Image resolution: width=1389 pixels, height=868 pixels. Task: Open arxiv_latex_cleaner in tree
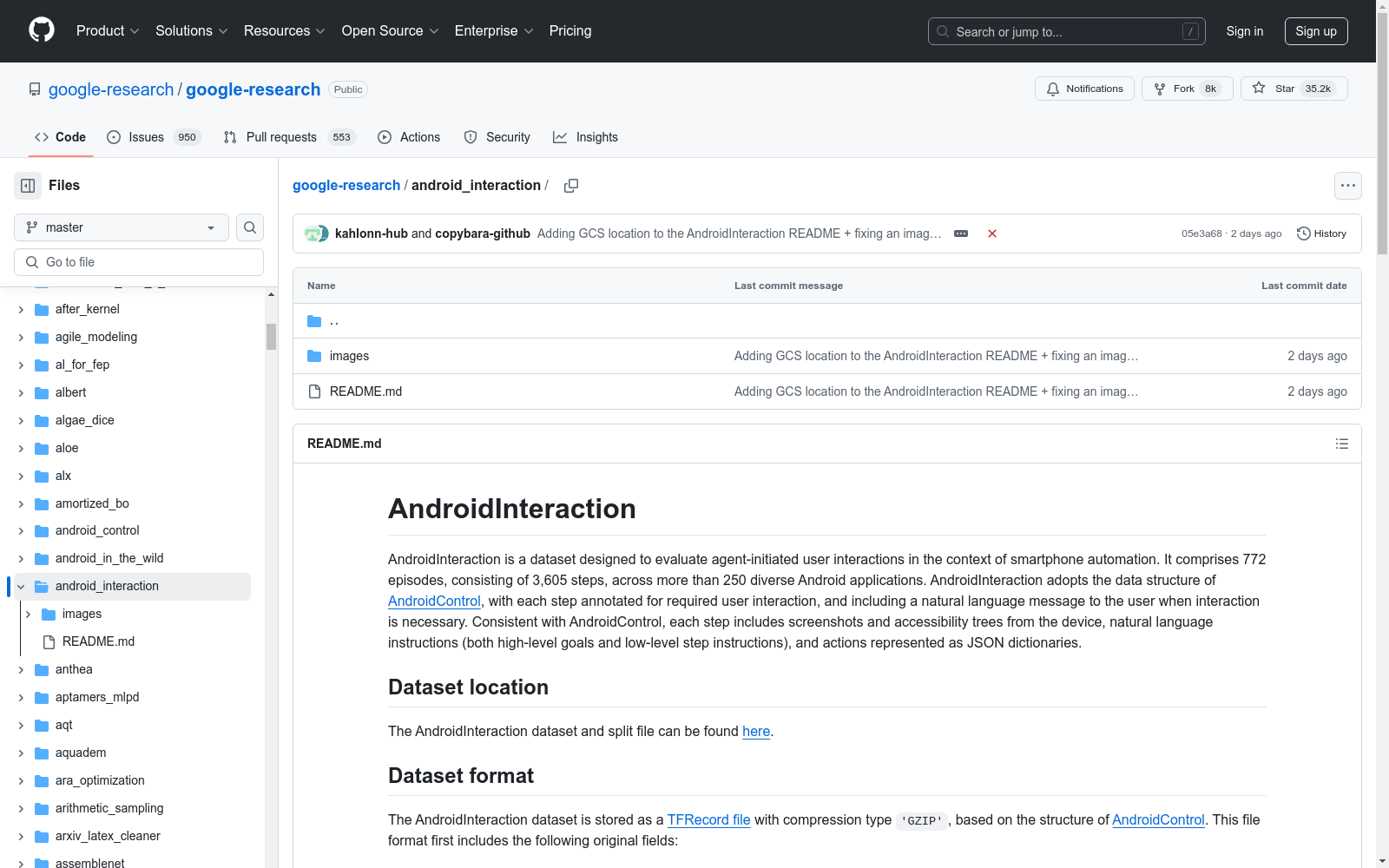108,836
